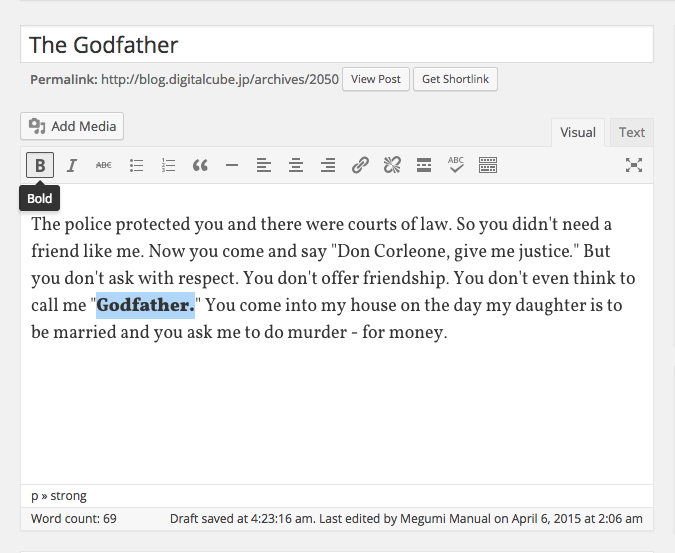Click the Get Shortlink button
The image size is (675, 553).
tap(456, 79)
